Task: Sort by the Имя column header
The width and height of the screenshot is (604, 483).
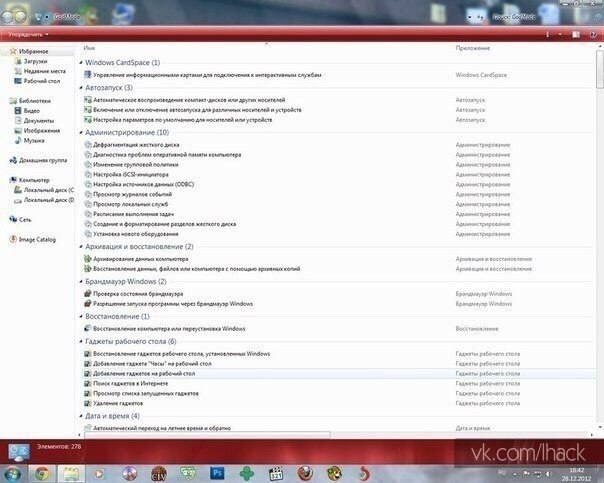Action: (x=89, y=48)
